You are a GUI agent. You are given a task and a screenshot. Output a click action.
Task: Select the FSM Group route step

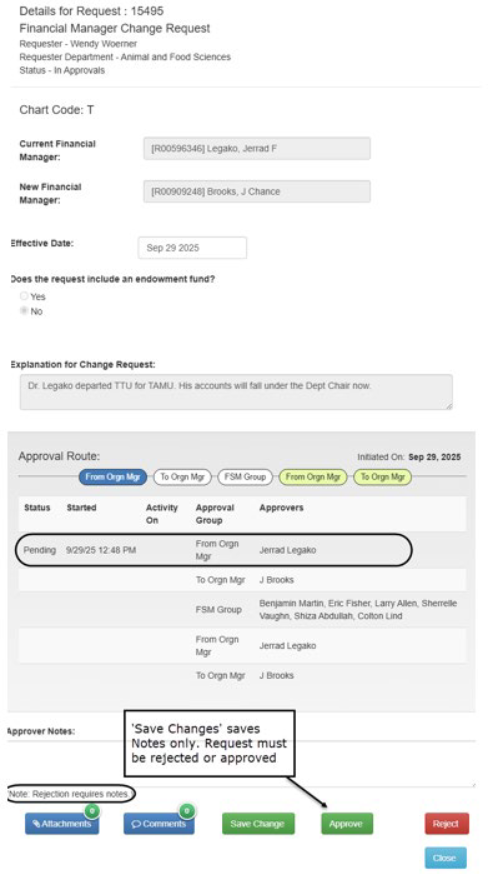245,477
